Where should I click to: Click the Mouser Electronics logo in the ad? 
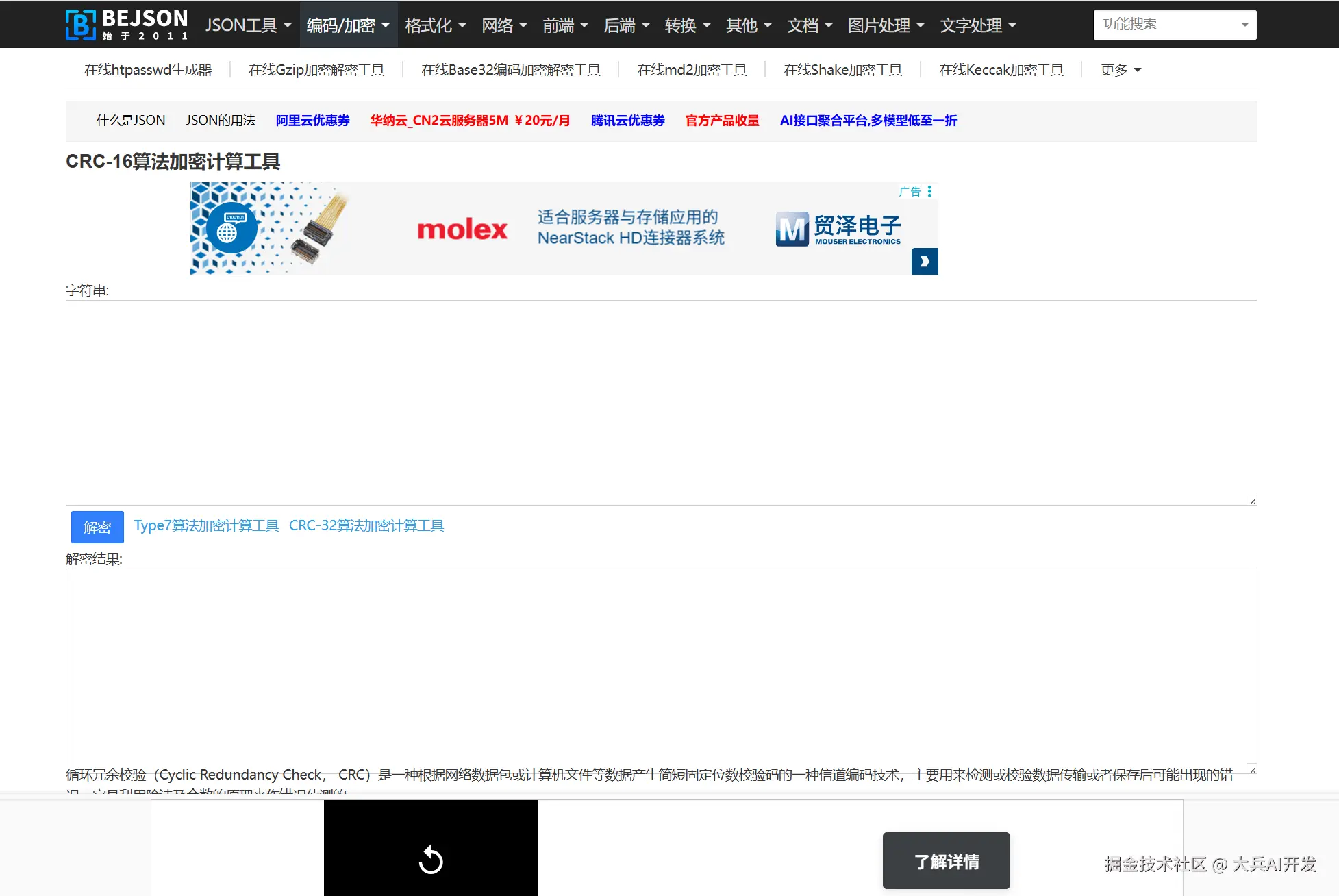pos(838,229)
